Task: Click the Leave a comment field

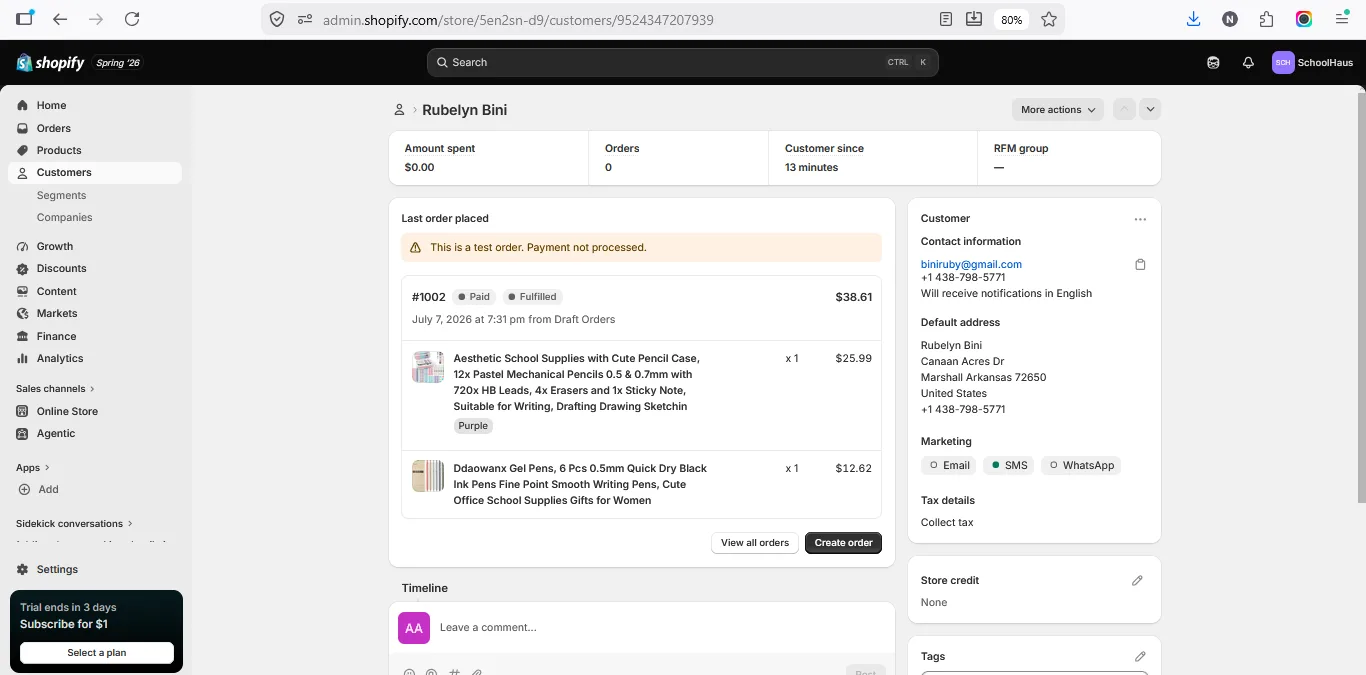Action: click(660, 627)
